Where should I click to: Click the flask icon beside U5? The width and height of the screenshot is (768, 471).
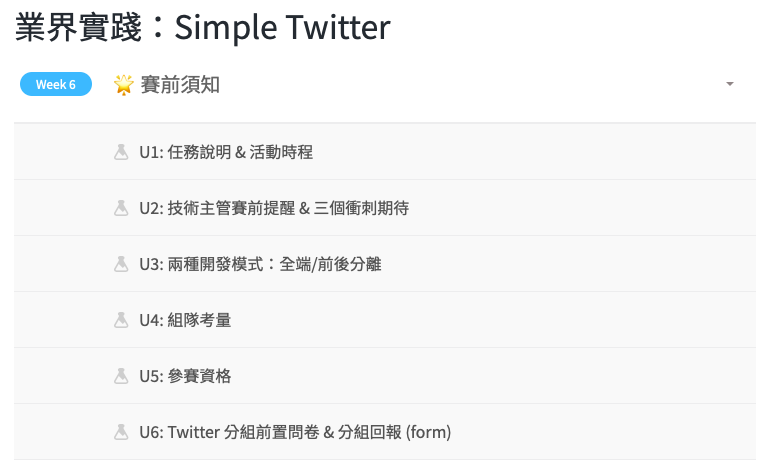click(x=121, y=376)
